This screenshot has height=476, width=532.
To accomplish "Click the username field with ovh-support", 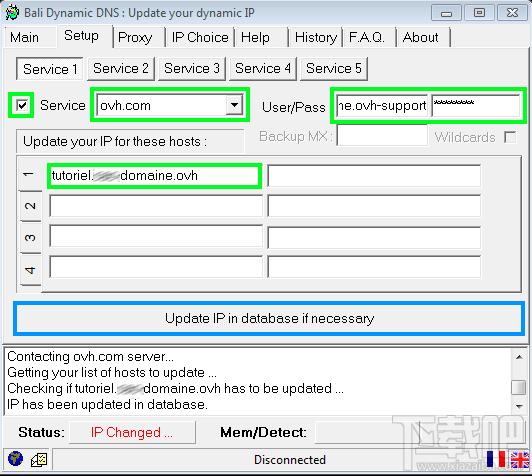I will pyautogui.click(x=382, y=106).
